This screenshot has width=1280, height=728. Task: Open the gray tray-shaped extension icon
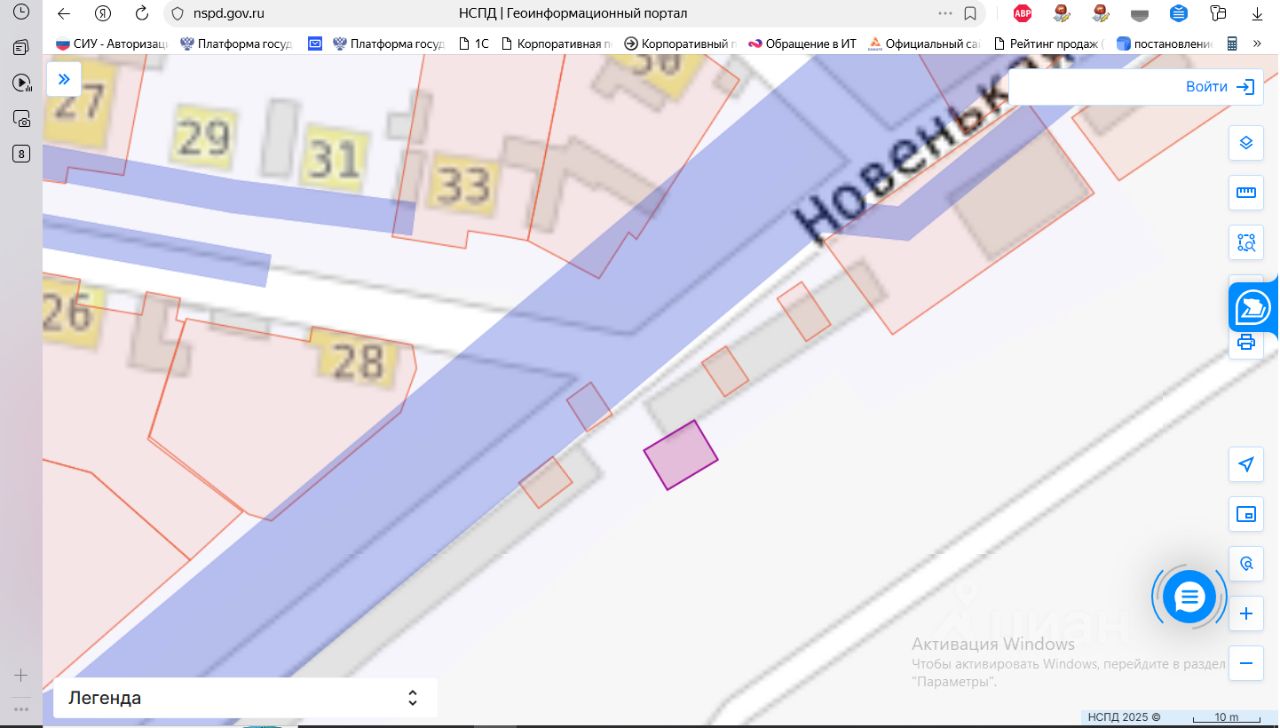(1140, 15)
